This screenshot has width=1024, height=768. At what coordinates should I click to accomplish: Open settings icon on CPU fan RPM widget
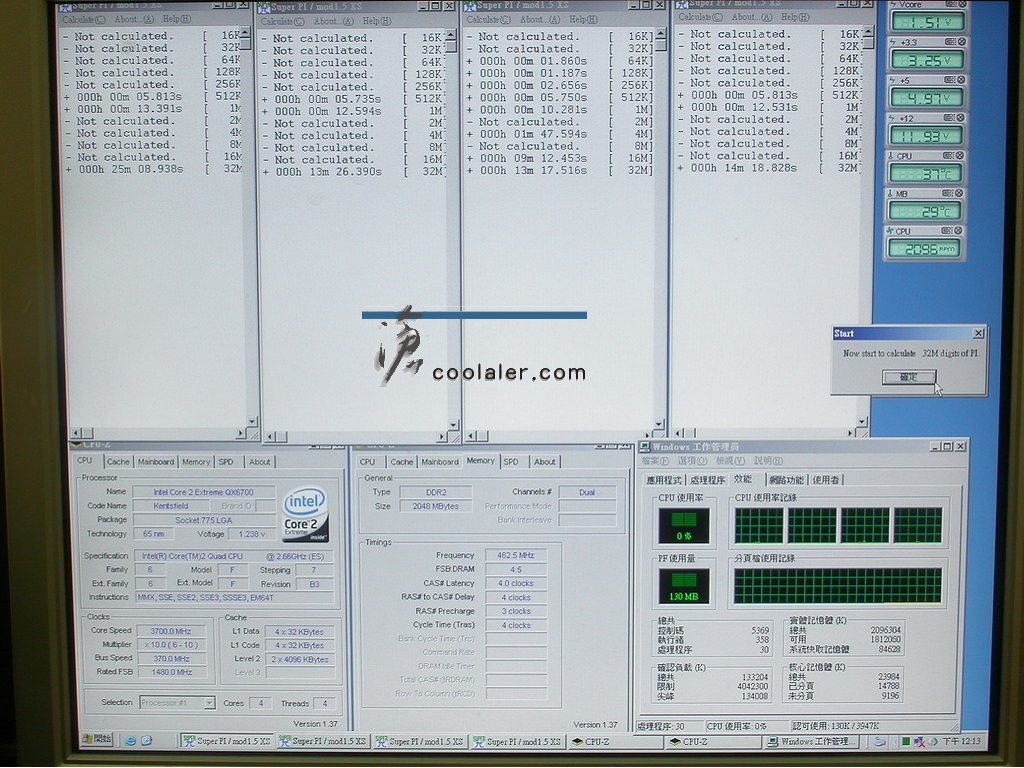(x=946, y=231)
